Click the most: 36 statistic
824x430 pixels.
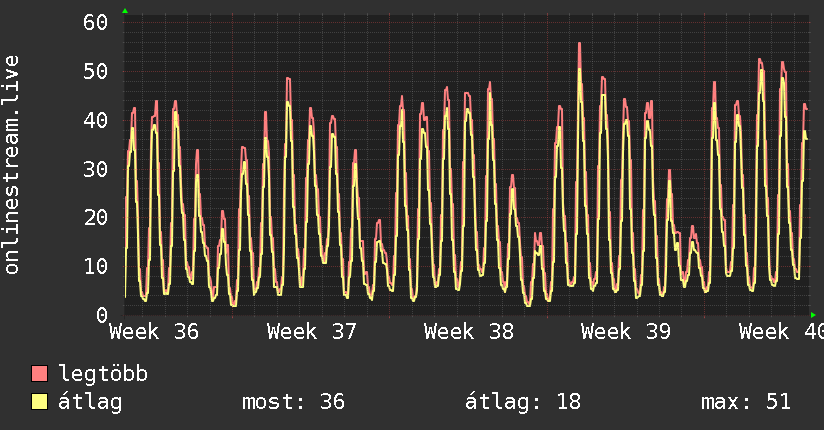(x=293, y=402)
